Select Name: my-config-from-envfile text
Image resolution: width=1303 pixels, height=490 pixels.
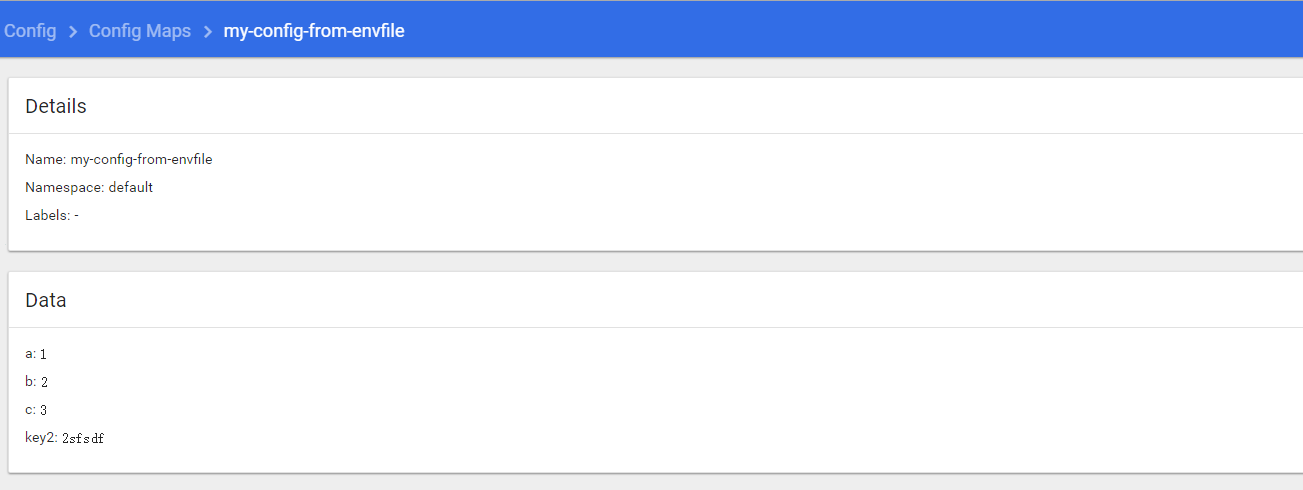pos(118,159)
